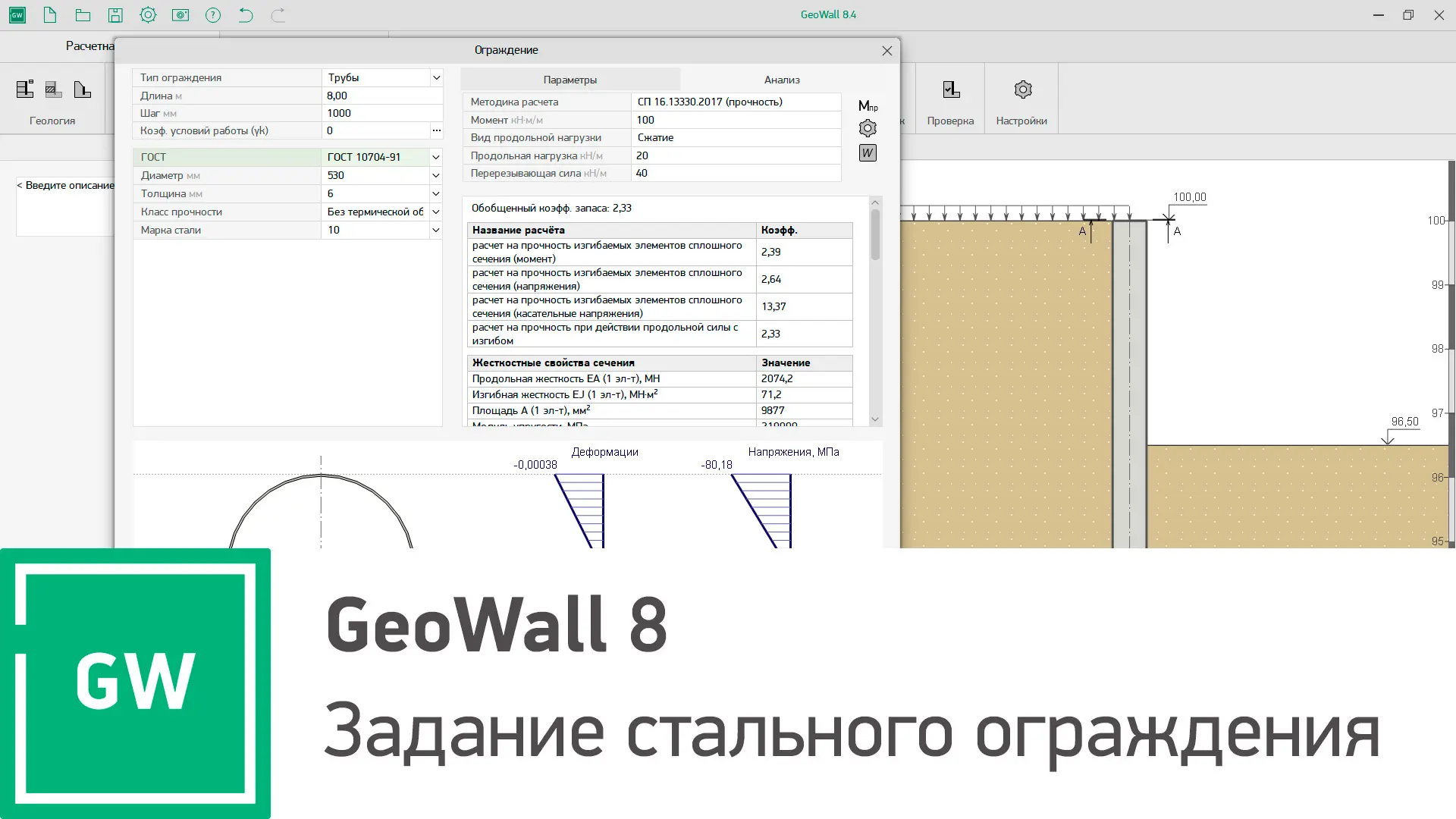Image resolution: width=1456 pixels, height=819 pixels.
Task: Click the Методика расчета value СП 16.13330.2017
Action: [736, 102]
